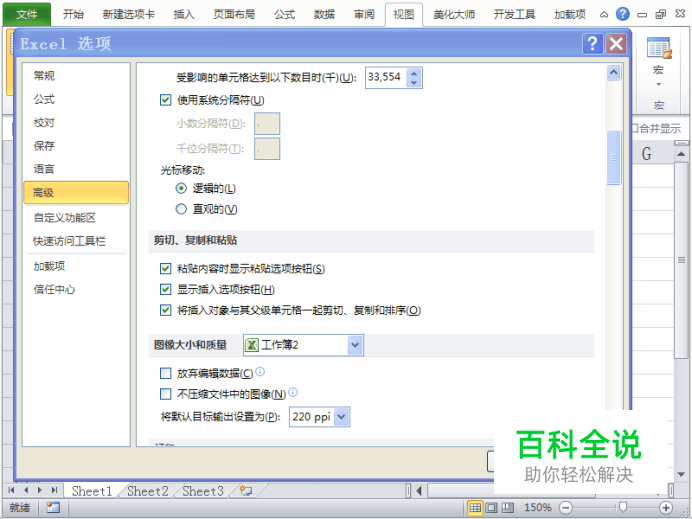The height and width of the screenshot is (519, 692).
Task: Select 校对 options category
Action: point(76,123)
